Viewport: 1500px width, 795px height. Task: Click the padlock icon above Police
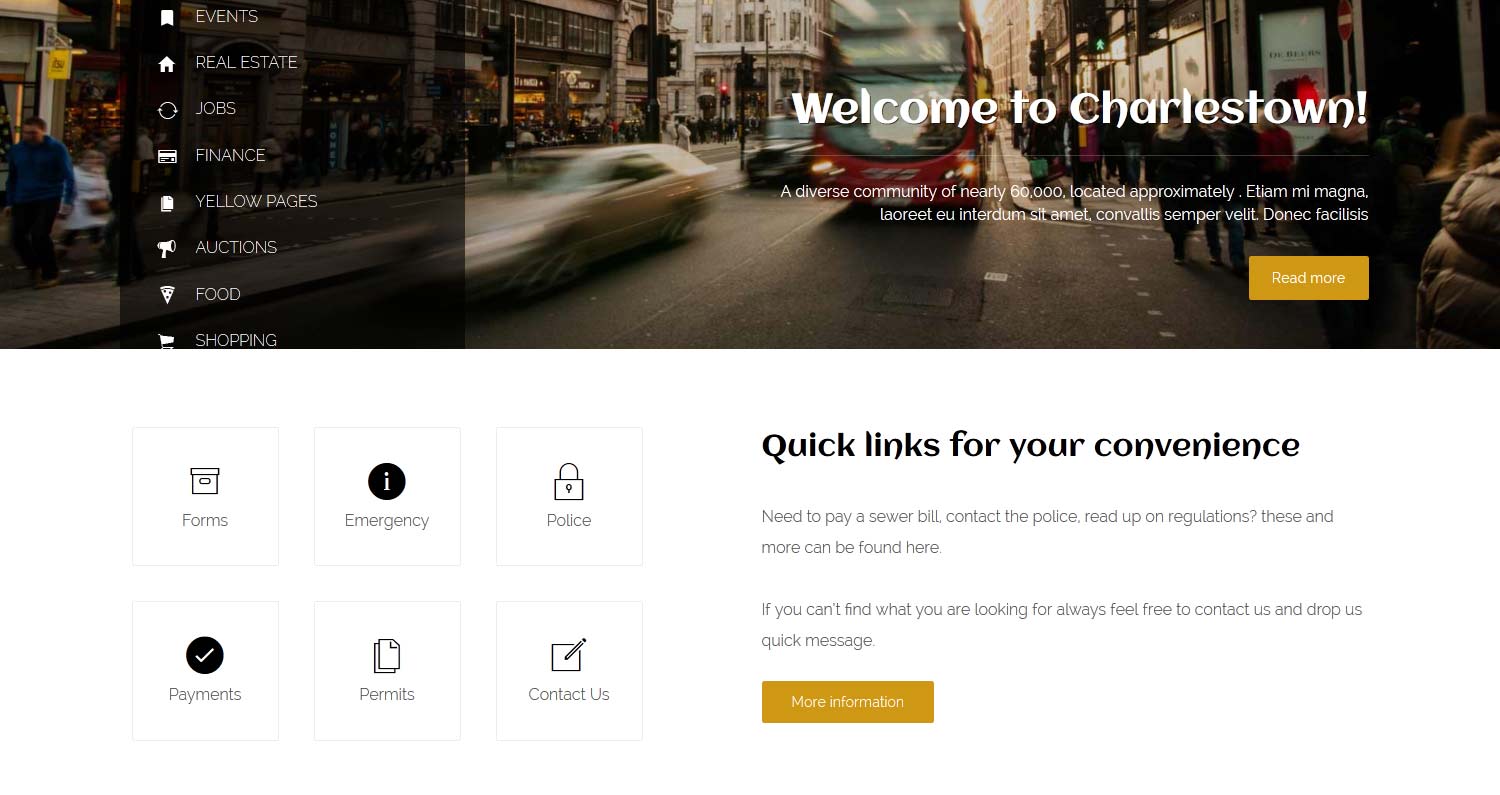tap(569, 481)
